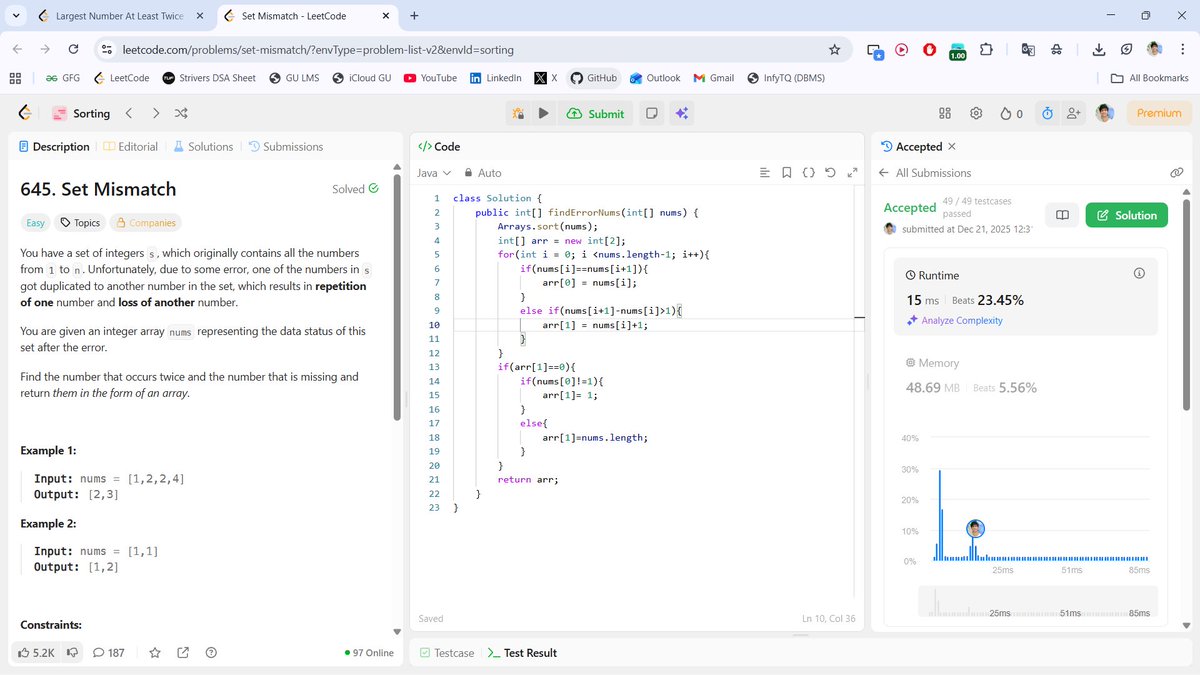Open the help question mark icon

pos(211,652)
